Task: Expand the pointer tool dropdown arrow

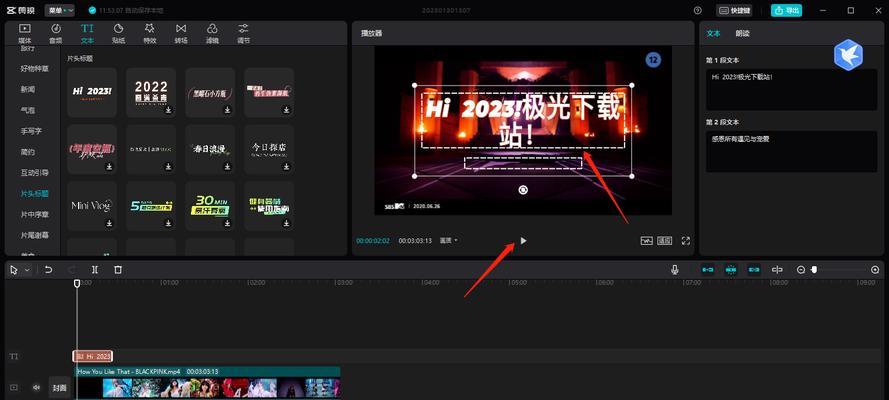Action: point(27,270)
